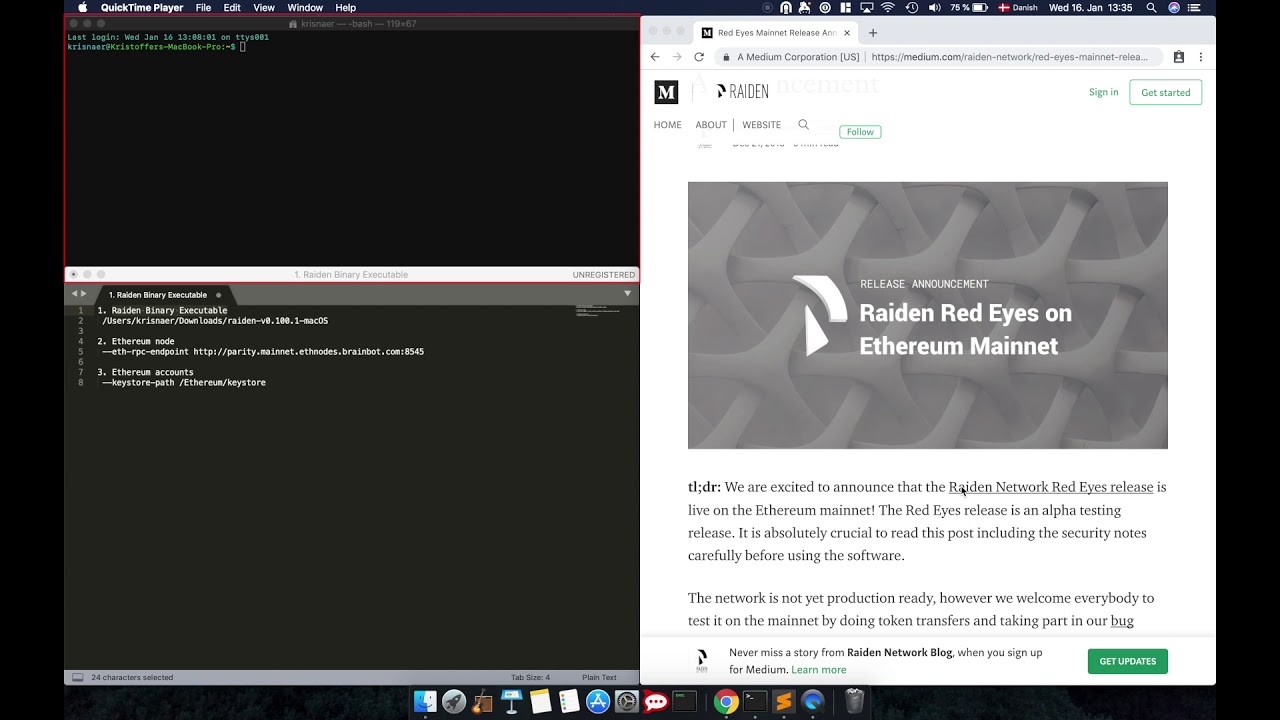This screenshot has height=720, width=1280.
Task: Click the Sublime side bar toggle icon
Action: pyautogui.click(x=77, y=677)
